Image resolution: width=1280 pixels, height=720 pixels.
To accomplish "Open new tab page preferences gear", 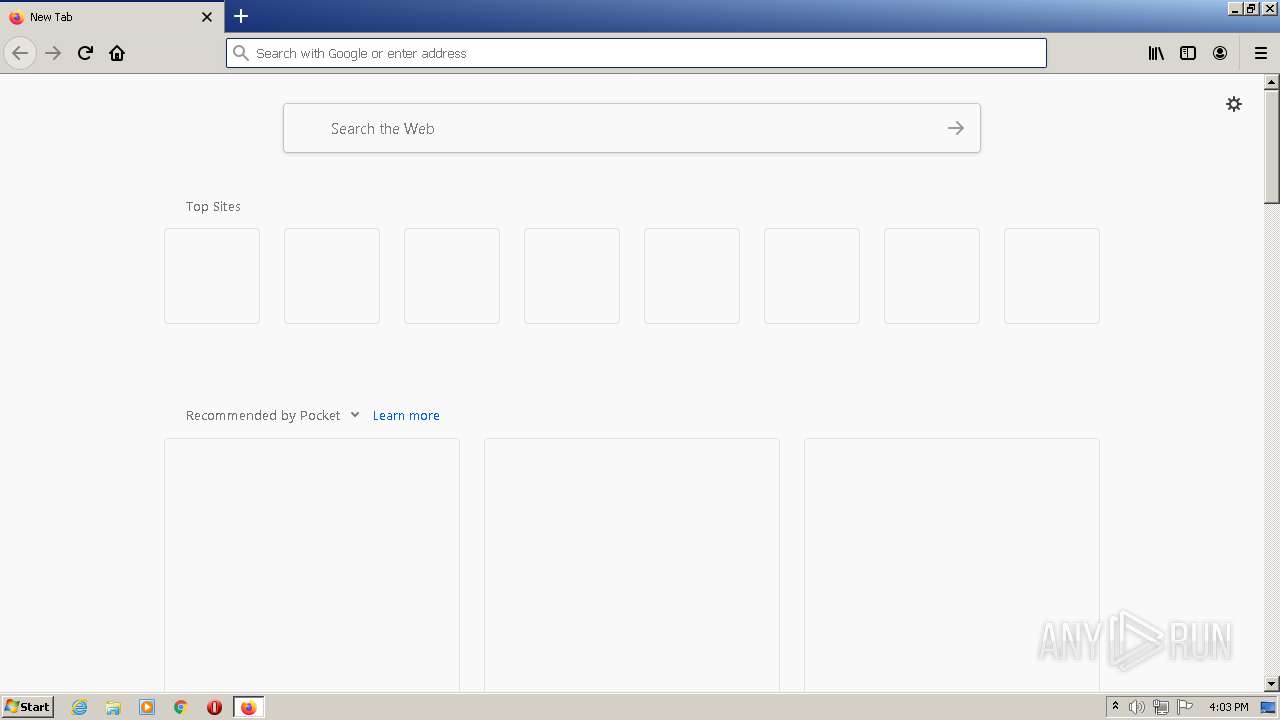I will 1234,104.
